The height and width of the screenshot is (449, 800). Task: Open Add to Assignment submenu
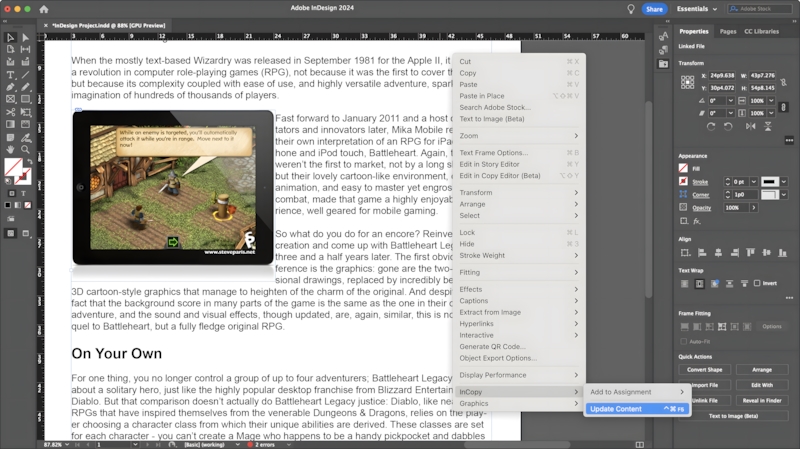(637, 392)
